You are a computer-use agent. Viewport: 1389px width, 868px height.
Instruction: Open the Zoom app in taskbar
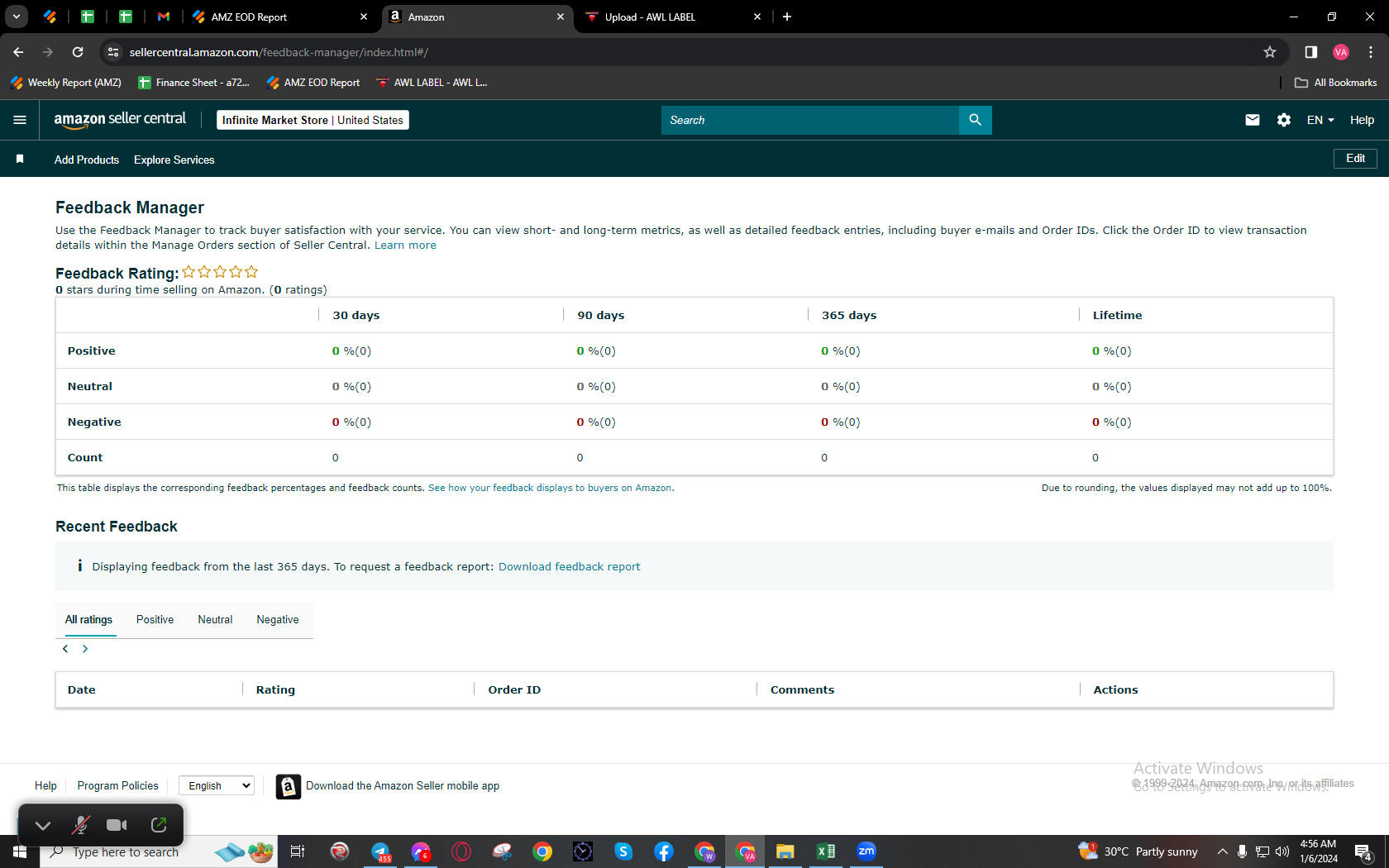866,851
